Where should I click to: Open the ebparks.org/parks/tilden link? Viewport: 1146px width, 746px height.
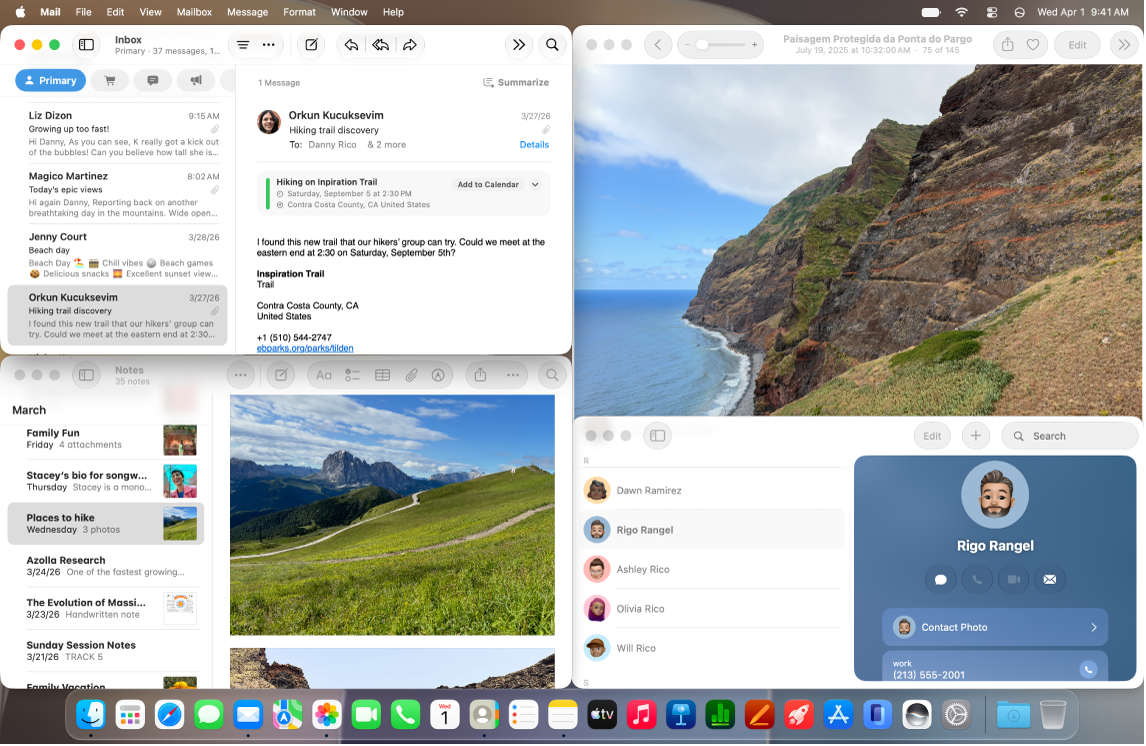[x=305, y=349]
